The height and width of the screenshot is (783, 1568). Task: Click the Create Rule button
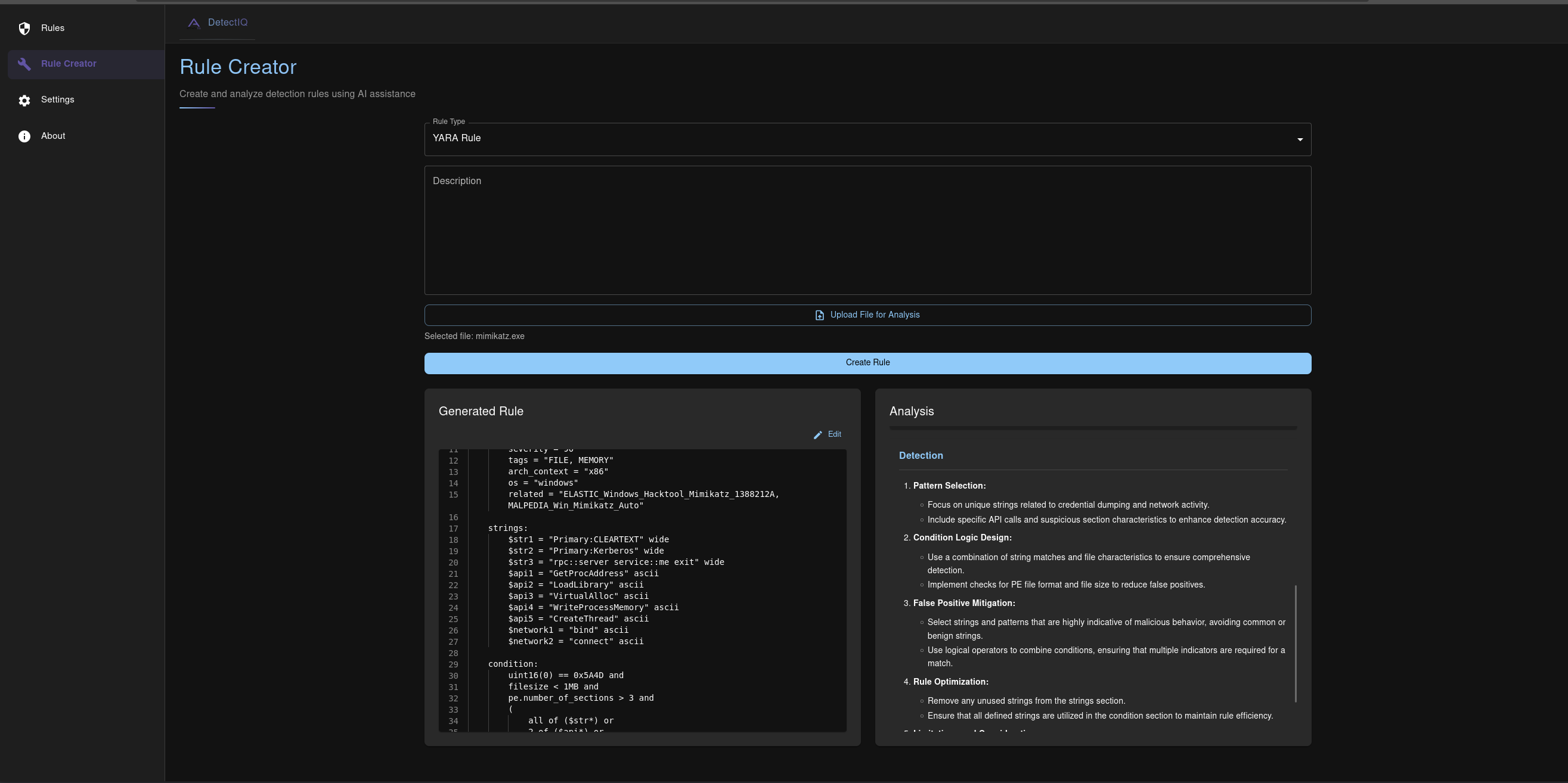867,363
